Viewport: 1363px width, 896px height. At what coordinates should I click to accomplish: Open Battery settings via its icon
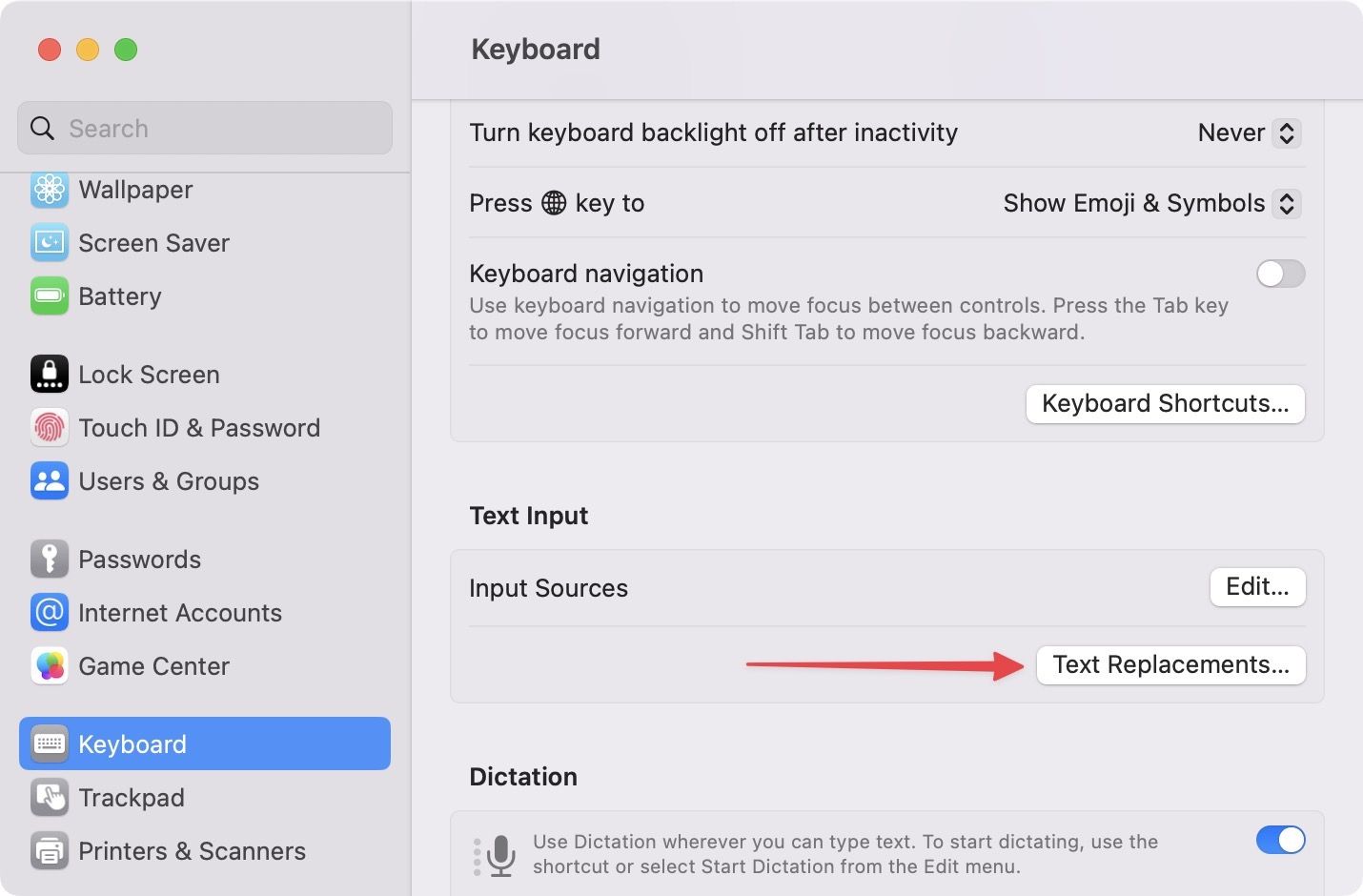[50, 296]
